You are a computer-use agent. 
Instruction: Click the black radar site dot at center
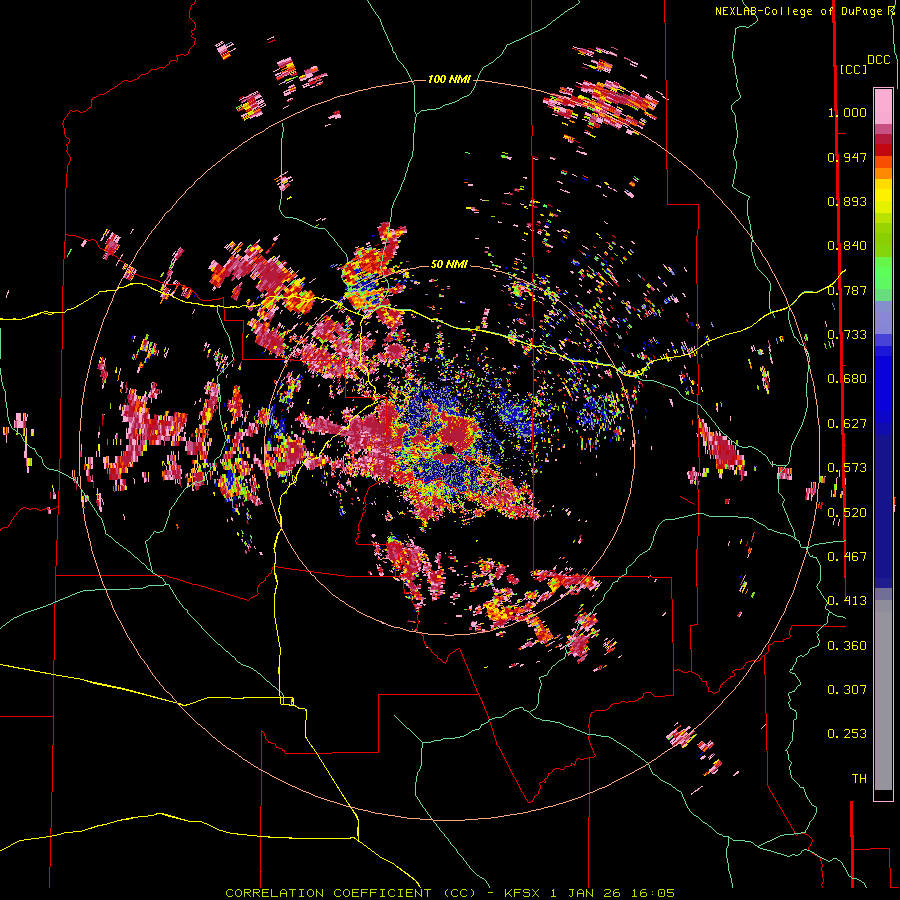448,449
